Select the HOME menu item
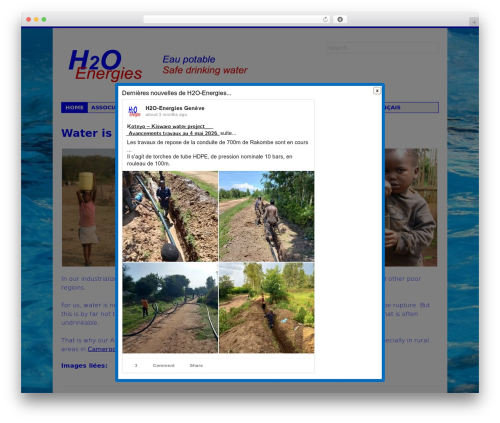This screenshot has height=423, width=500. click(74, 108)
